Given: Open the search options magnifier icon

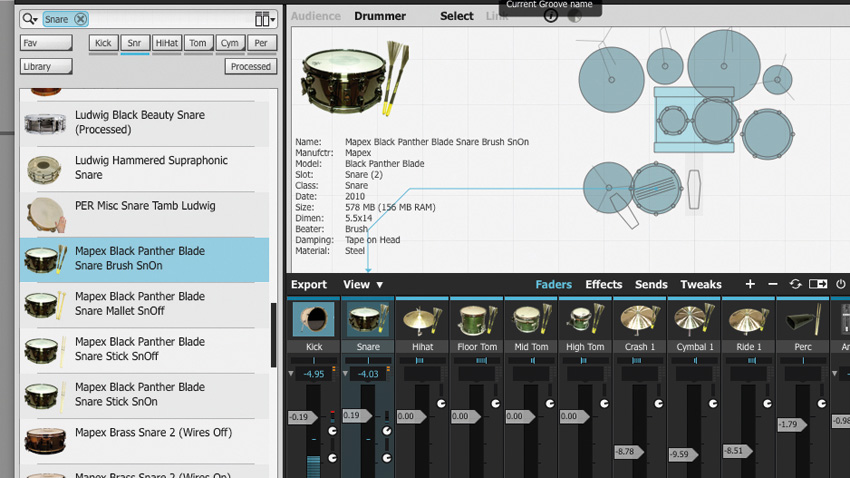Looking at the screenshot, I should click(29, 19).
